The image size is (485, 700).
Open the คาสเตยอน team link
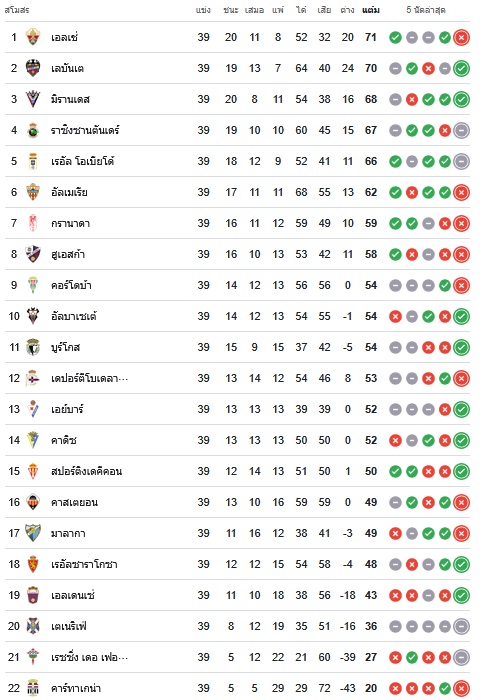click(74, 502)
